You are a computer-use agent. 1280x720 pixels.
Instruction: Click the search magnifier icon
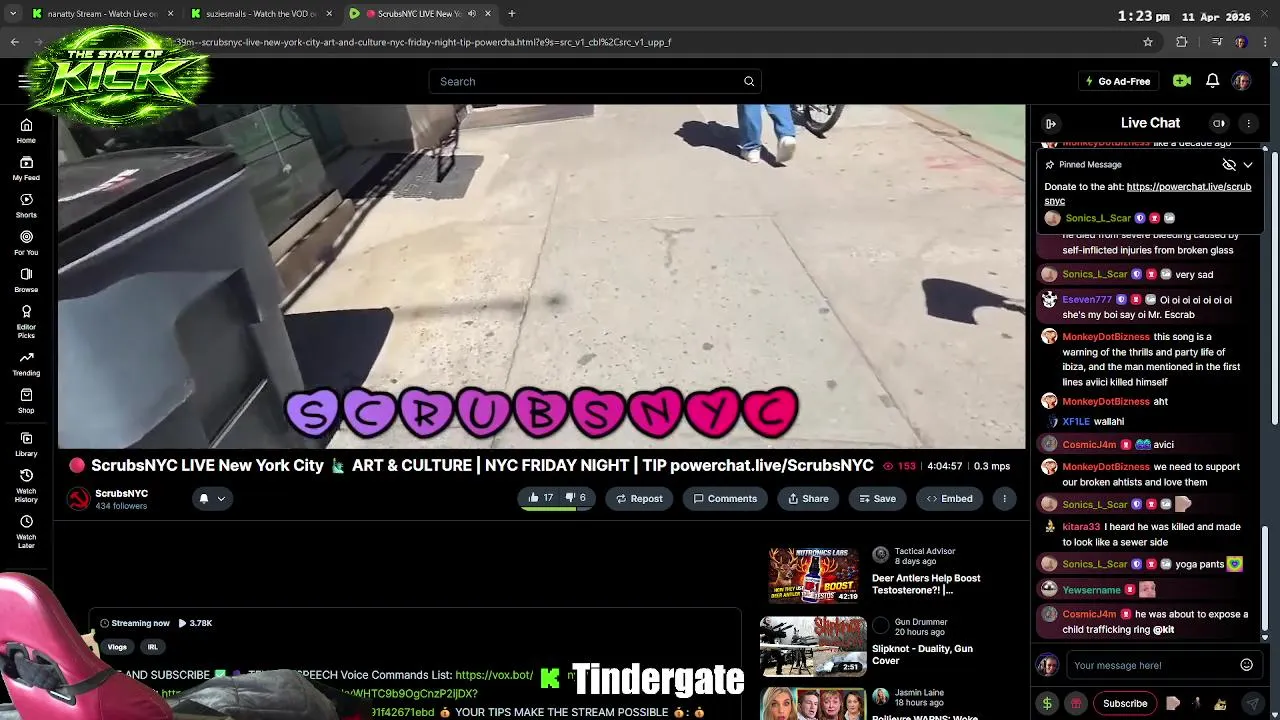(x=748, y=81)
